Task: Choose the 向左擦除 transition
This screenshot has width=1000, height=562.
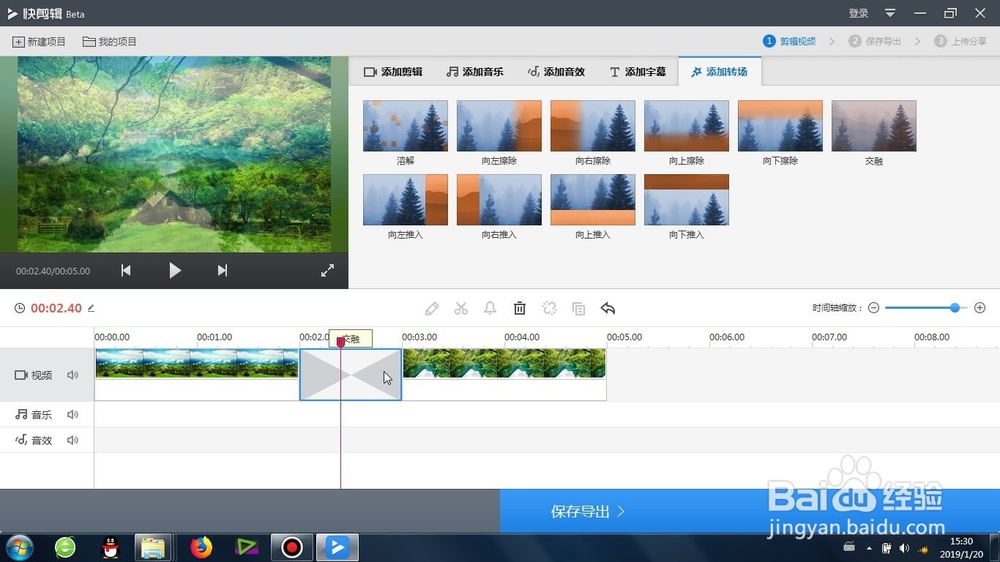Action: [499, 126]
